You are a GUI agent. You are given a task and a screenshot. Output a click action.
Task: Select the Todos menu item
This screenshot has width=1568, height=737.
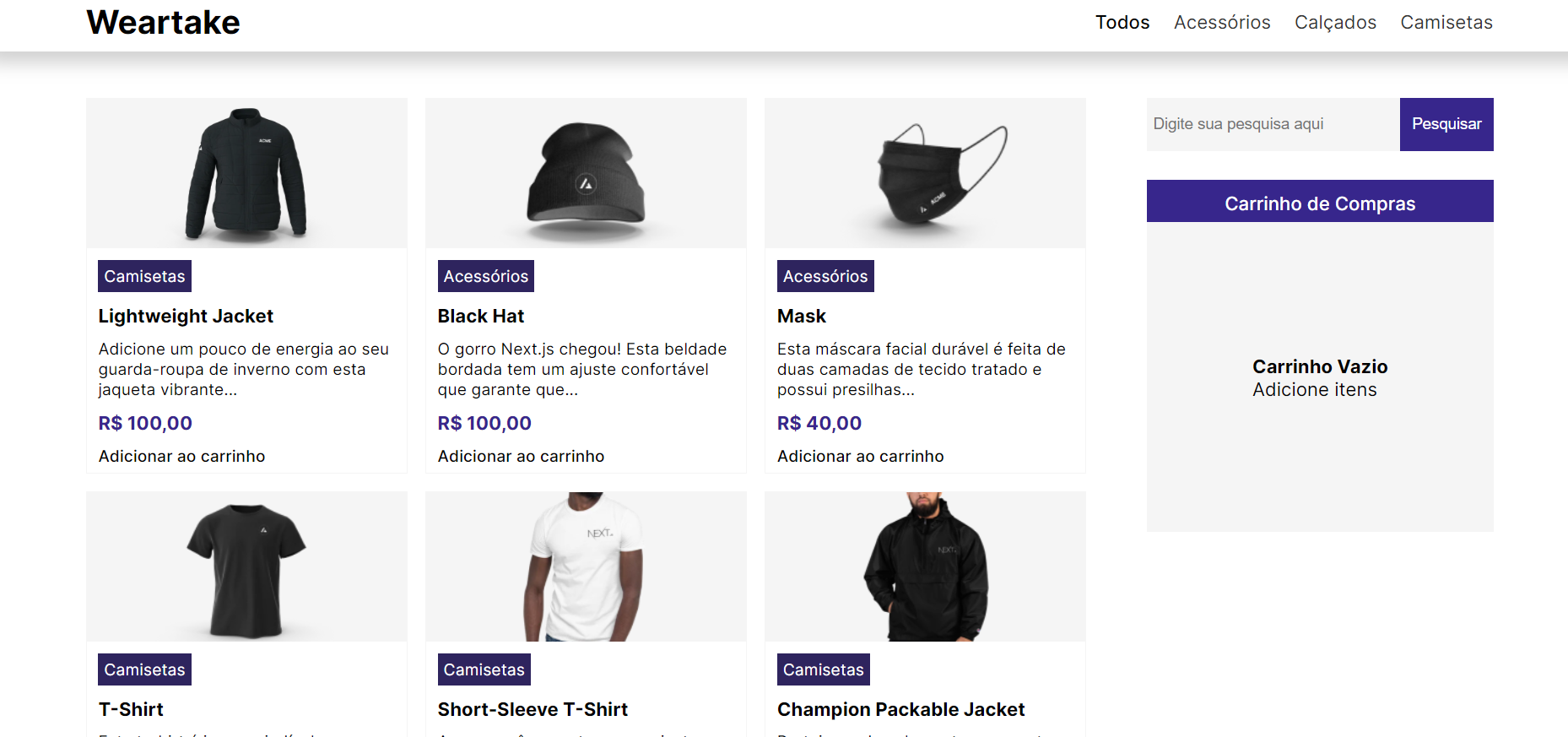(x=1122, y=23)
